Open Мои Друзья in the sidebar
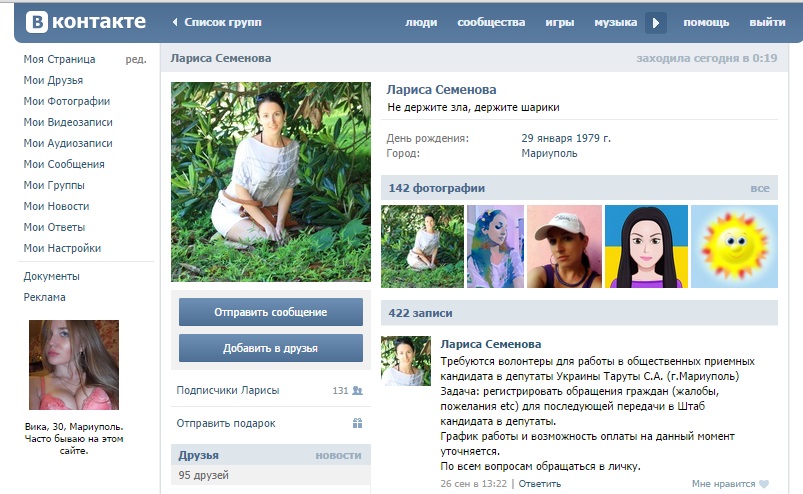Viewport: 803px width, 494px height. coord(53,80)
